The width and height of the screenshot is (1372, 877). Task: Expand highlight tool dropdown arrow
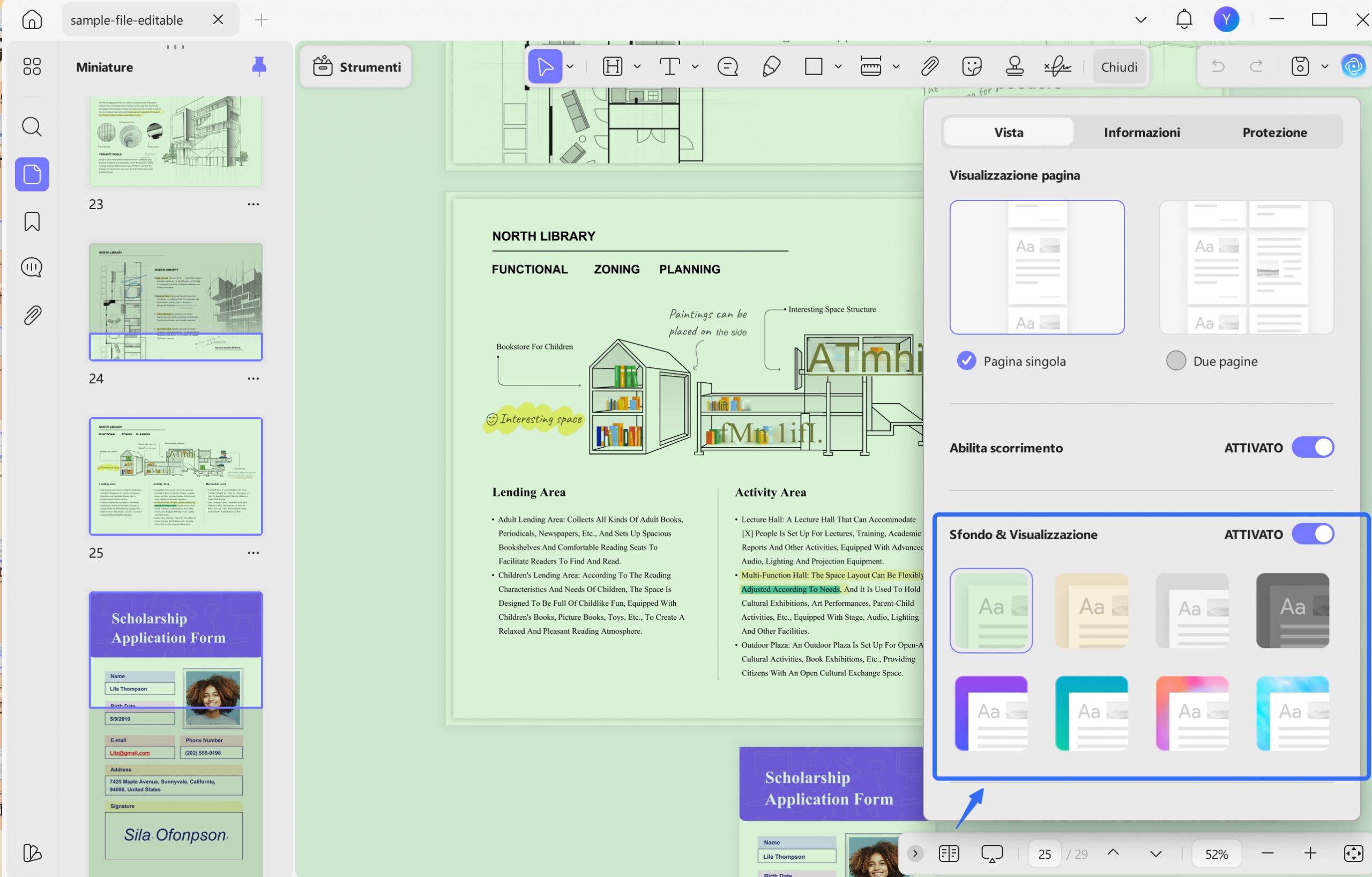(637, 66)
